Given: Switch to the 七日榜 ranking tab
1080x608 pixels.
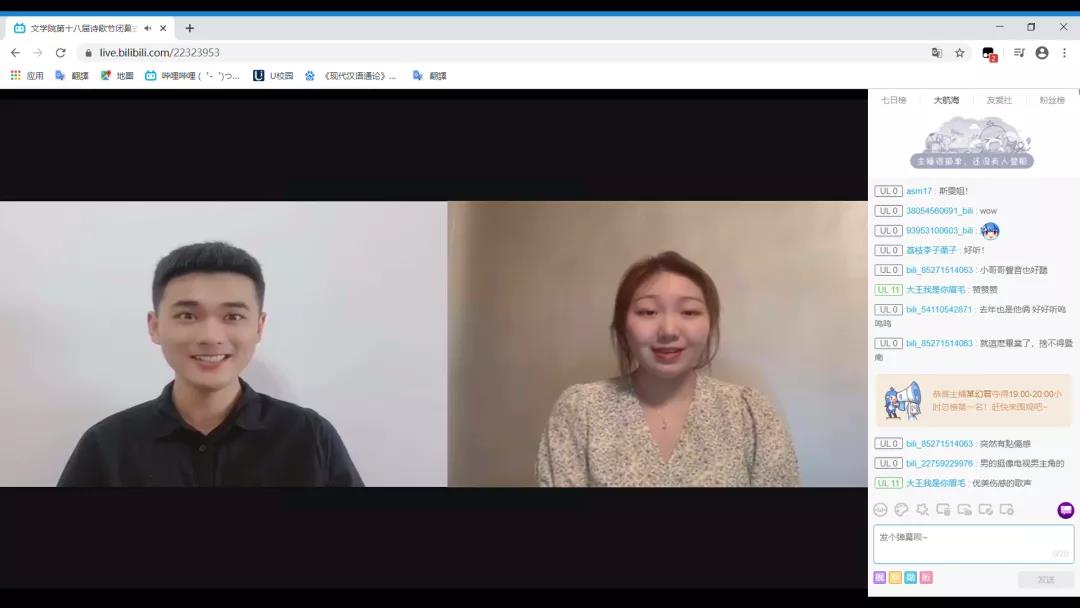Looking at the screenshot, I should 893,100.
